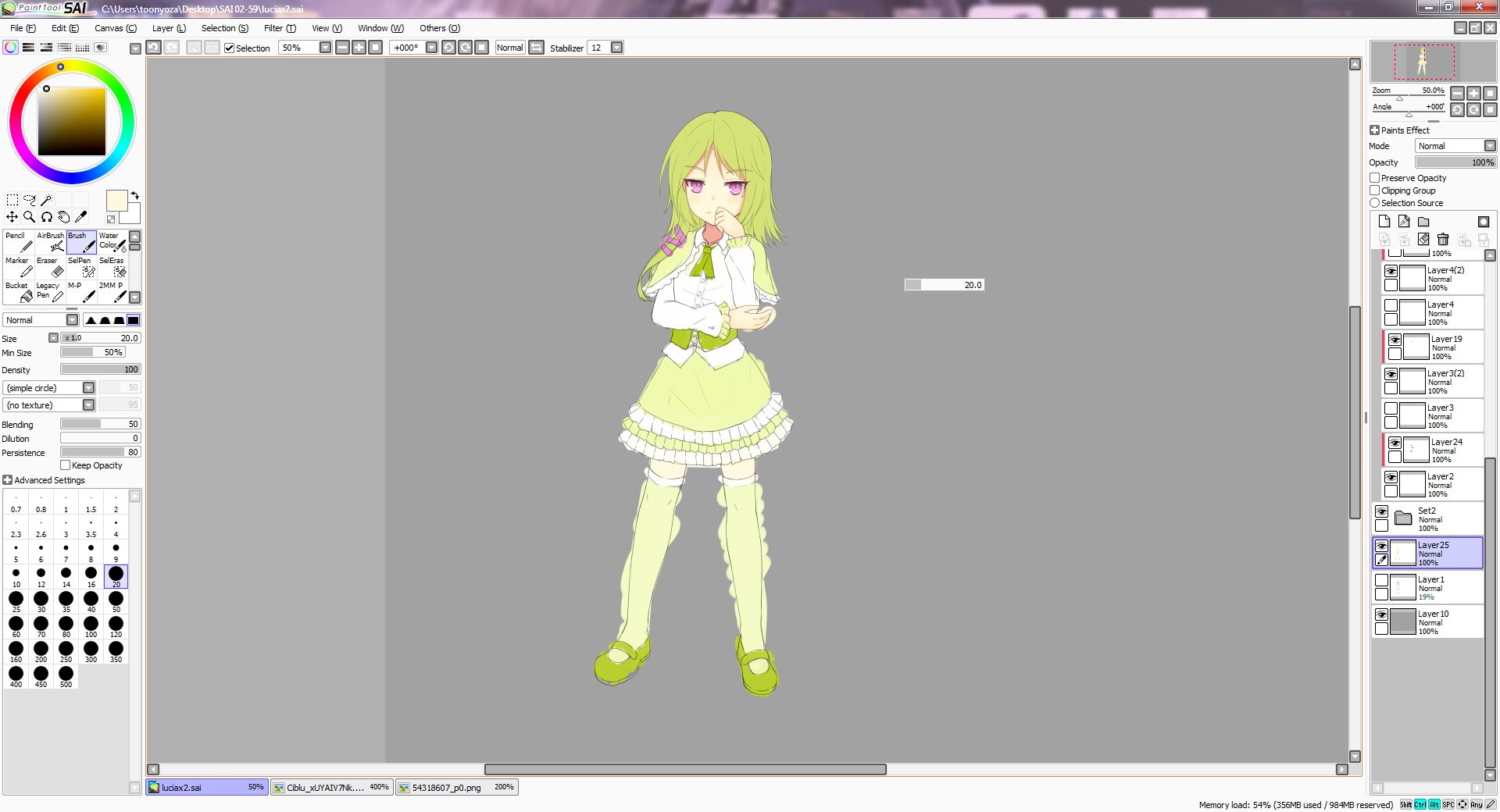
Task: Adjust the layer Opacity slider
Action: 1456,162
